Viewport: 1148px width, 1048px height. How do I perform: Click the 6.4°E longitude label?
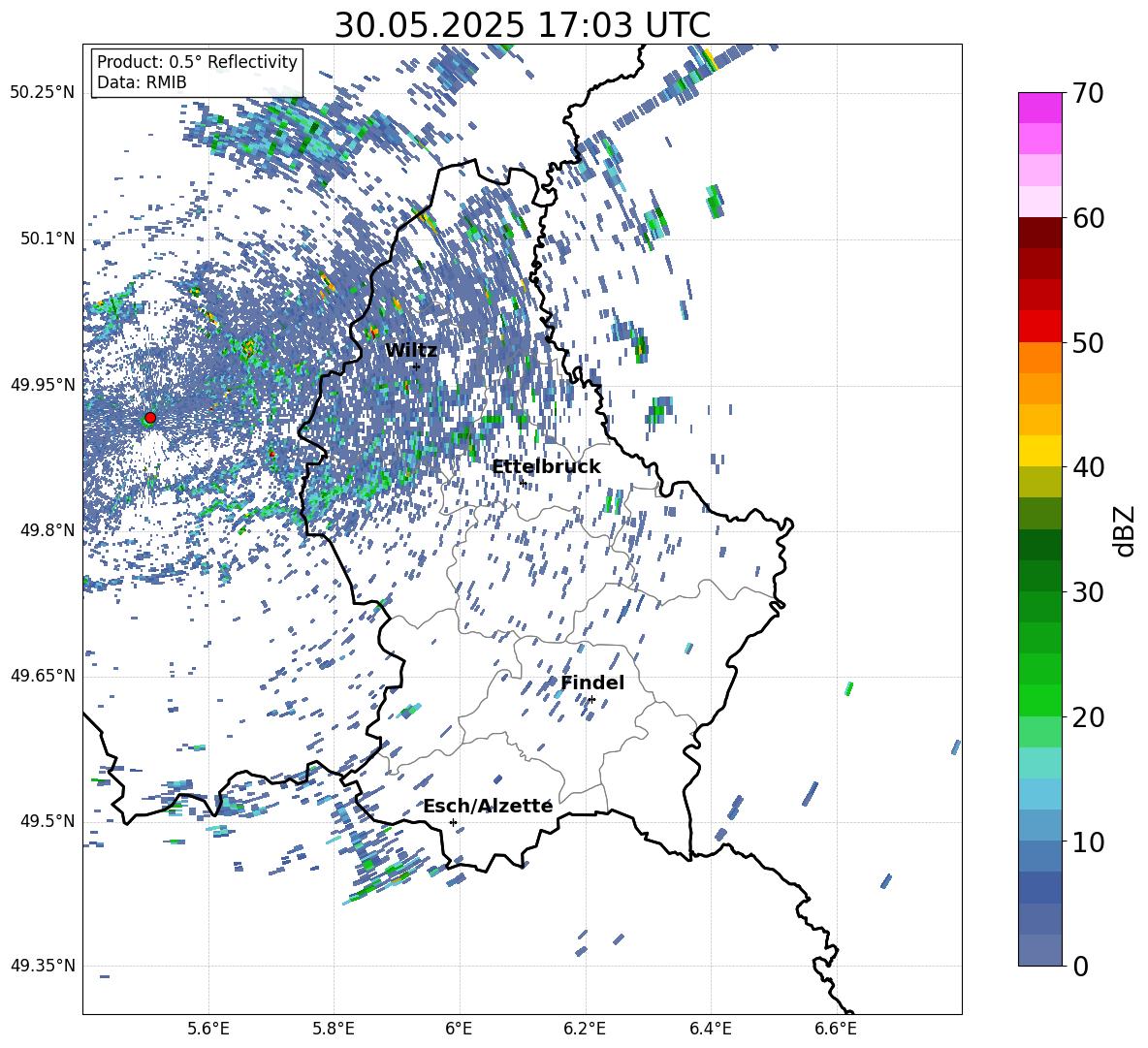coord(710,1029)
